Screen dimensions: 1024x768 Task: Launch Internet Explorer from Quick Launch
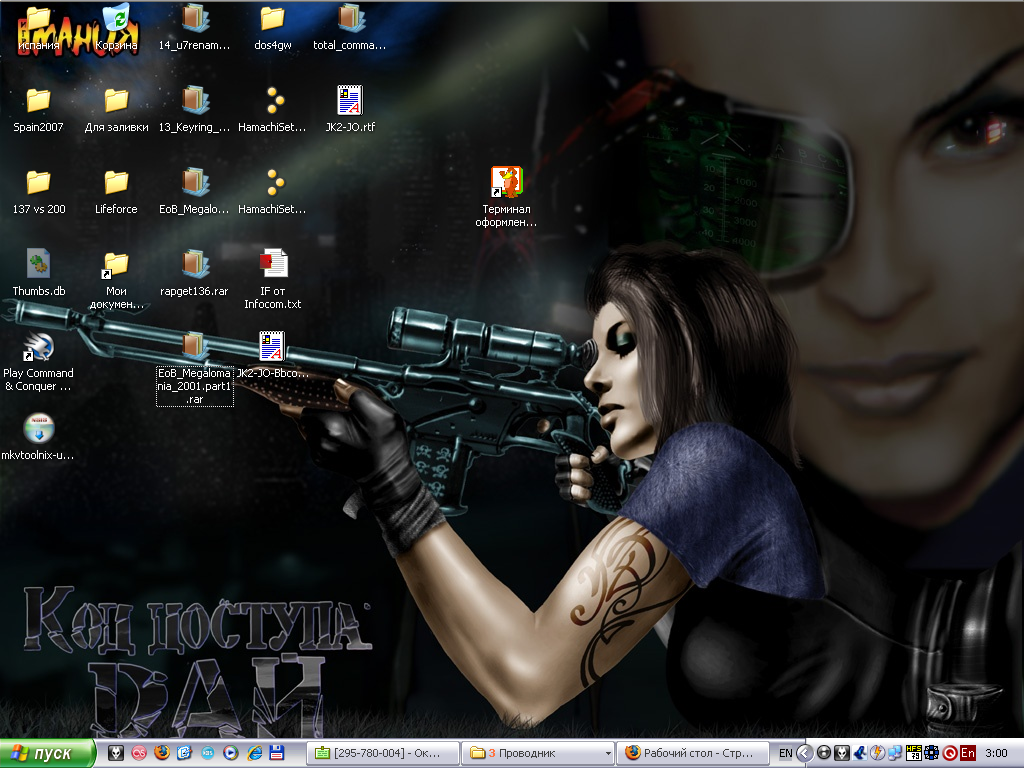pos(254,753)
